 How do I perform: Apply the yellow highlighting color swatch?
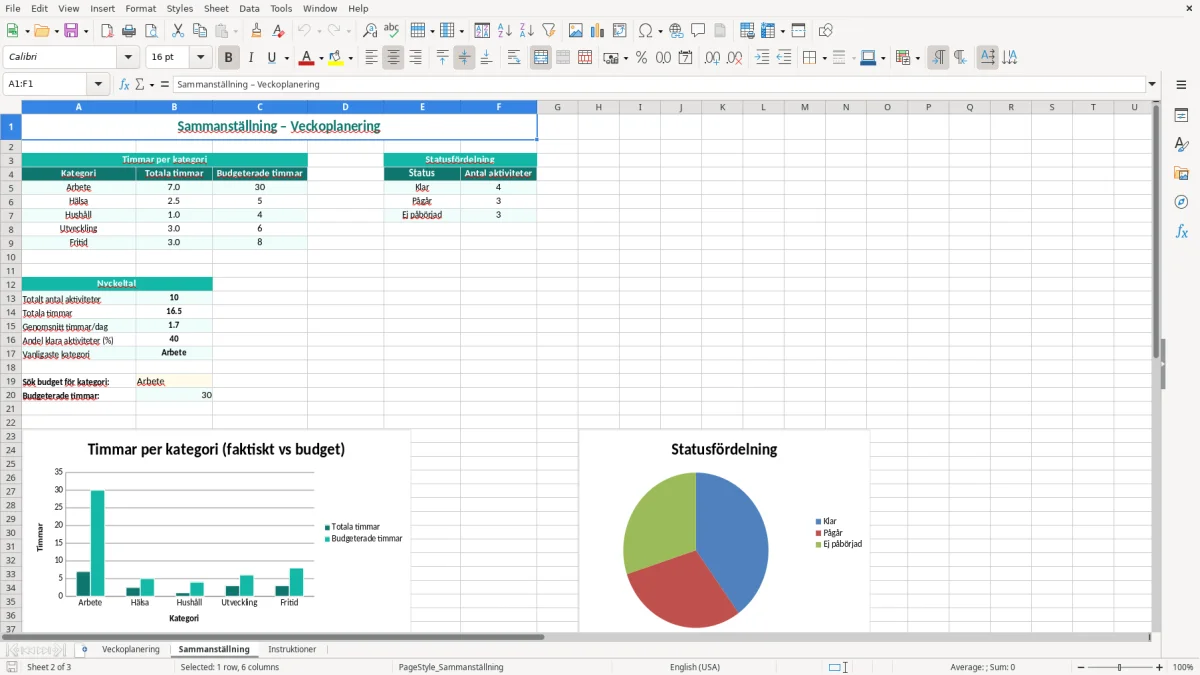[336, 58]
